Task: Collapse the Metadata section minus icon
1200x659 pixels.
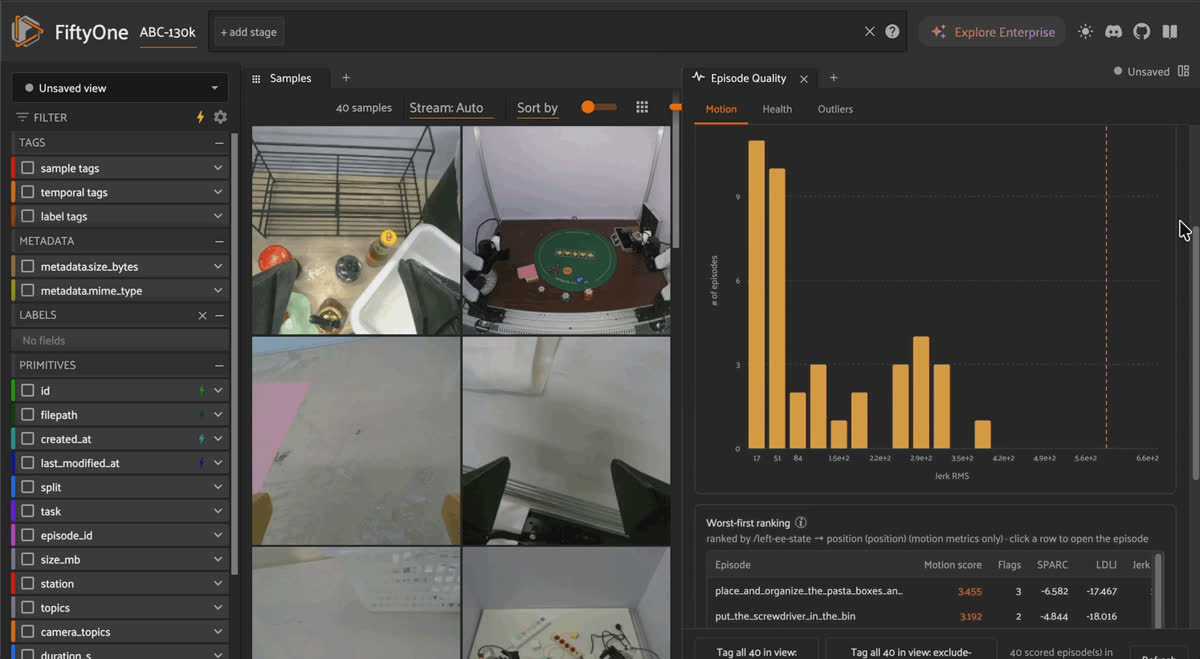Action: click(x=219, y=241)
